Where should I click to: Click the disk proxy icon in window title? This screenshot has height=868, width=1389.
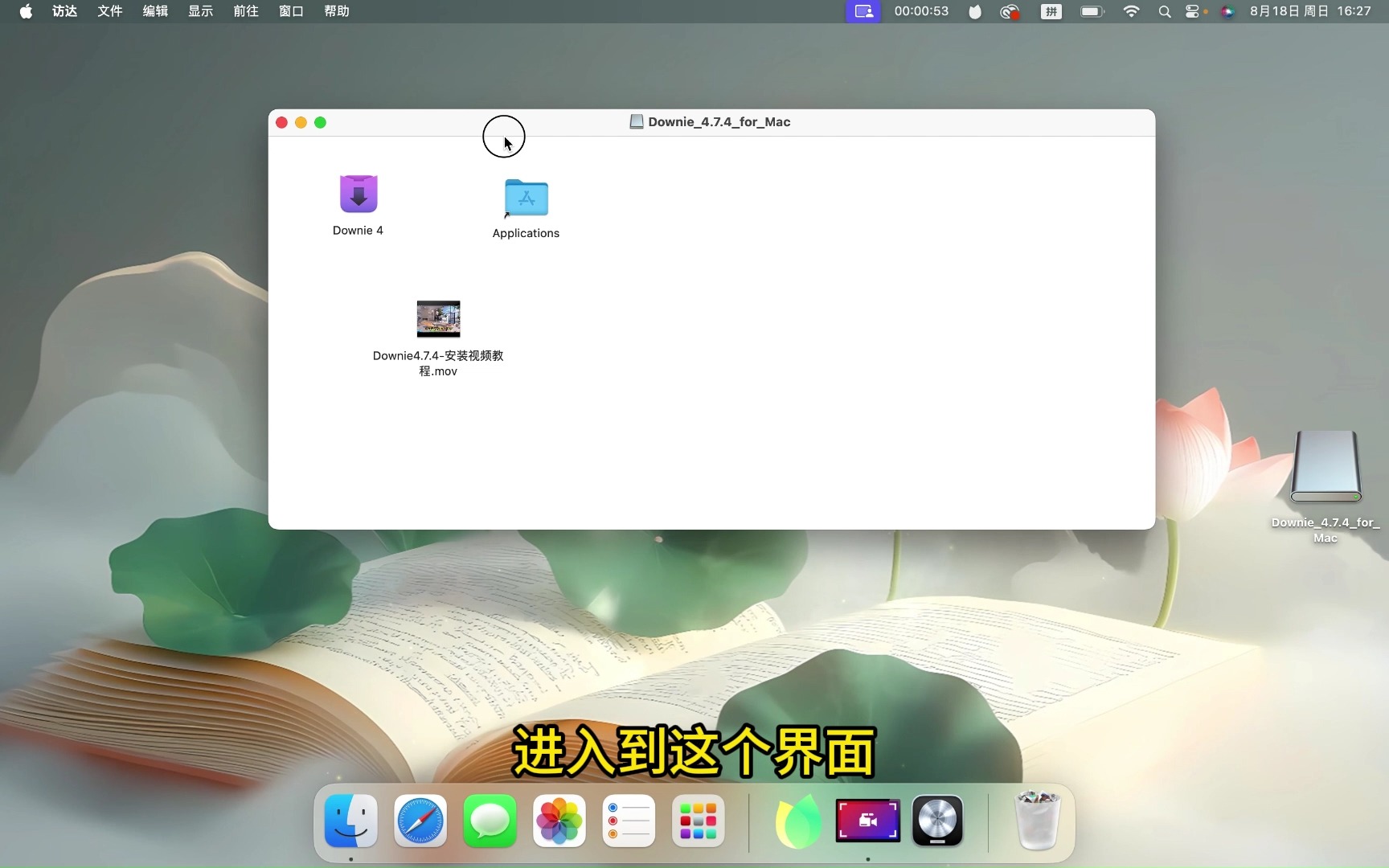(x=637, y=122)
